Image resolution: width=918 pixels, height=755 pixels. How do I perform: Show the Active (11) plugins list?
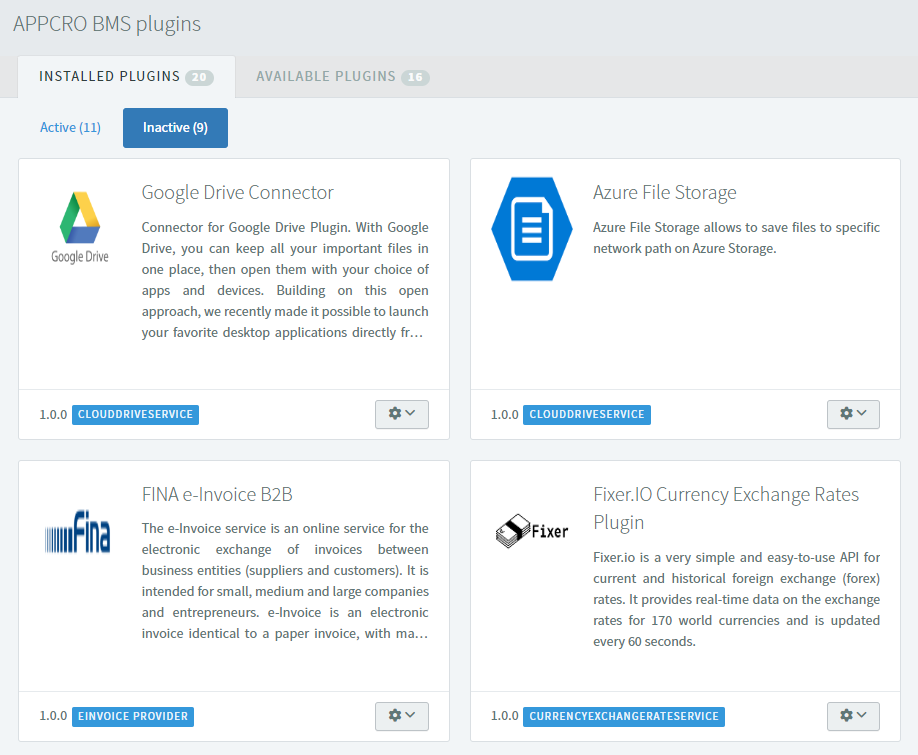(70, 128)
